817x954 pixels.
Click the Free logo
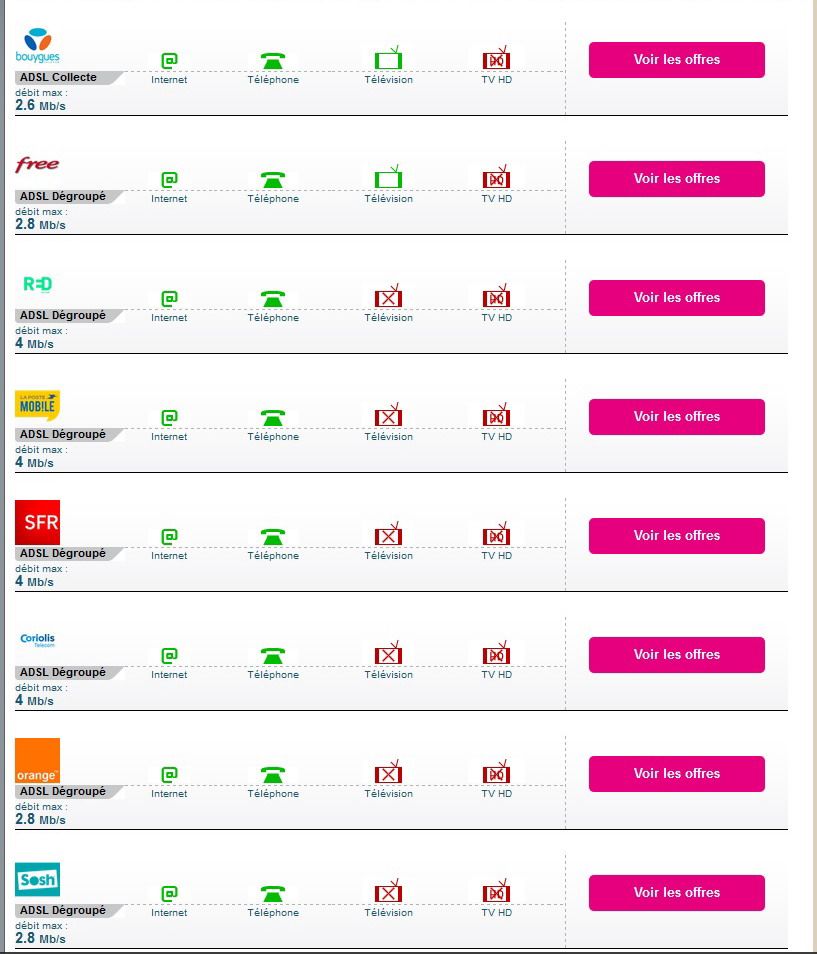click(38, 164)
